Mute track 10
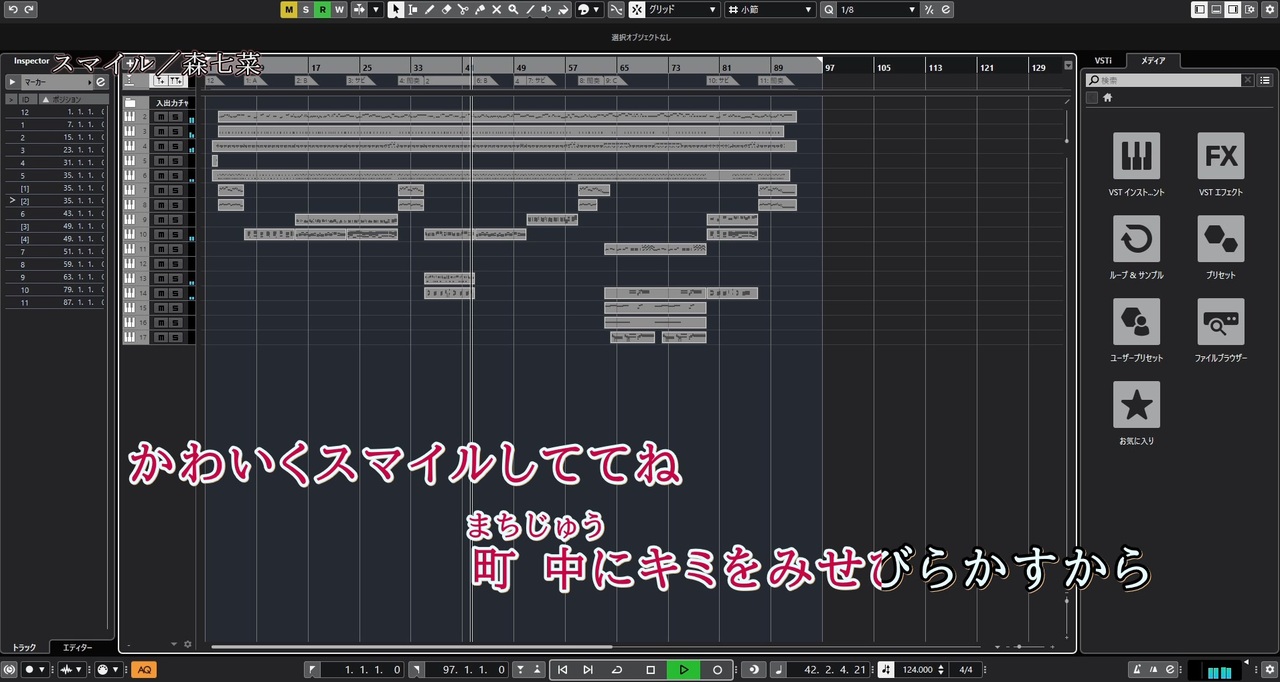 tap(160, 234)
